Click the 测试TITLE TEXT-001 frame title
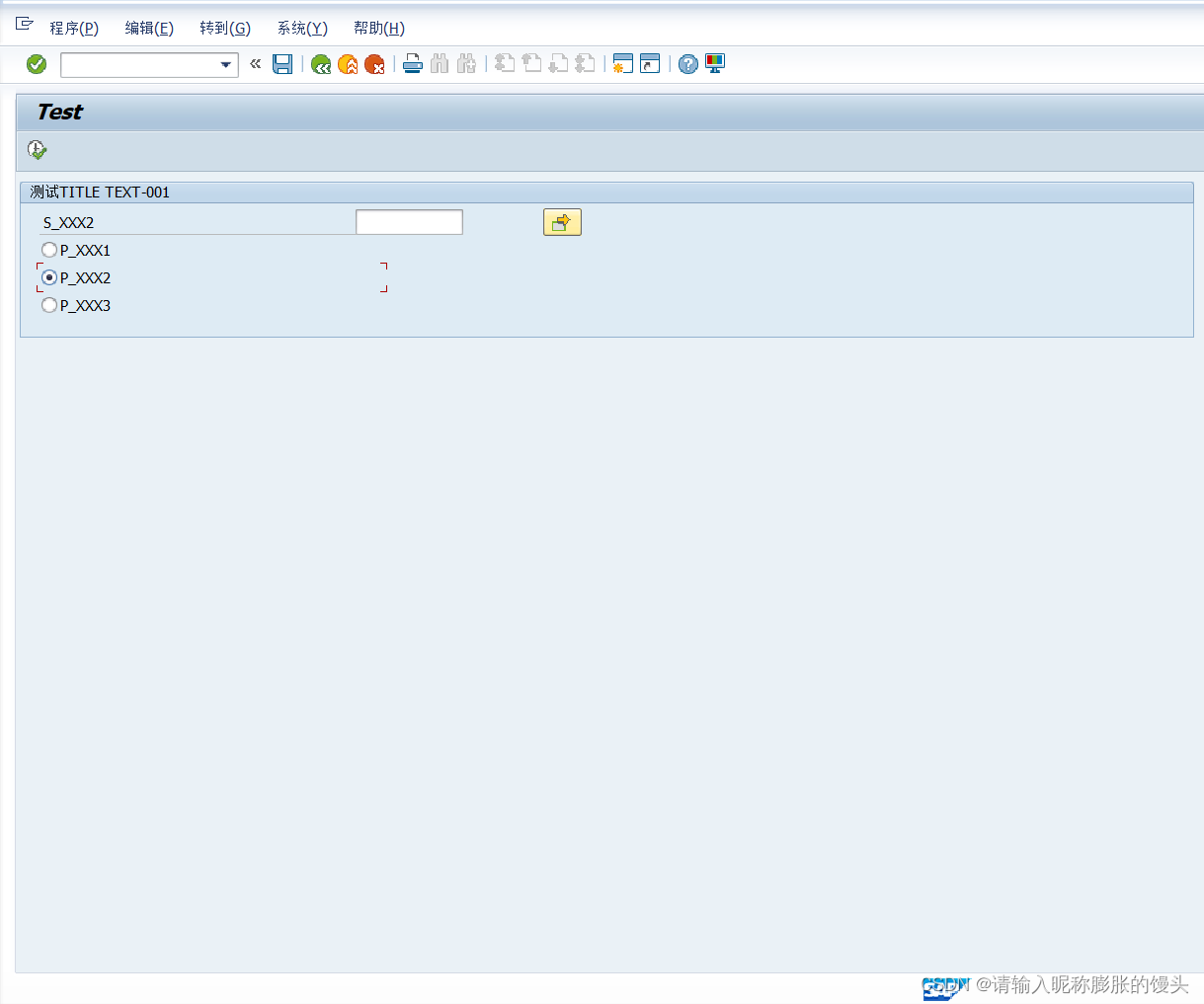Image resolution: width=1204 pixels, height=1004 pixels. click(x=100, y=193)
